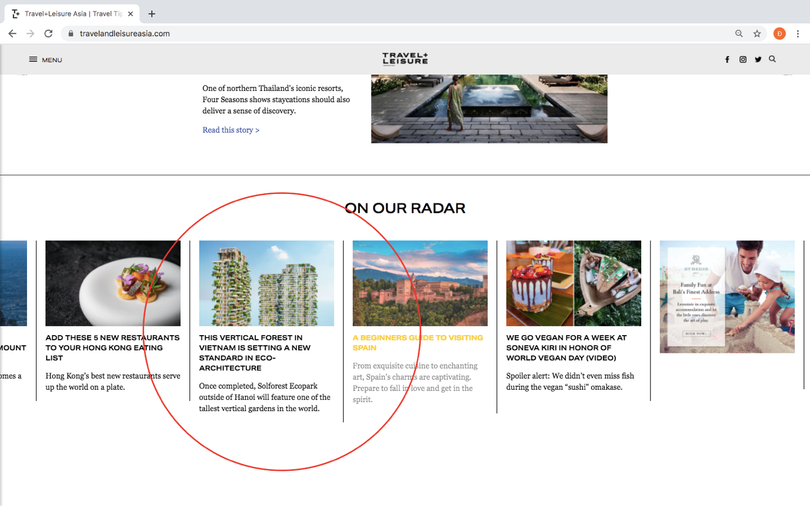Open the hamburger MENU button
The width and height of the screenshot is (810, 506).
coord(45,60)
